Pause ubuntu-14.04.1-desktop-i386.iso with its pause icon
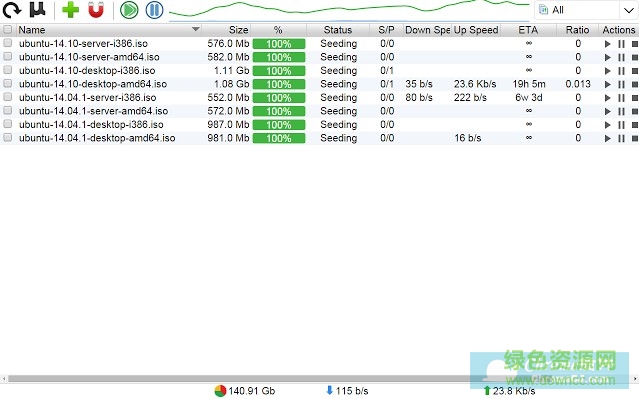Image resolution: width=639 pixels, height=399 pixels. click(621, 125)
